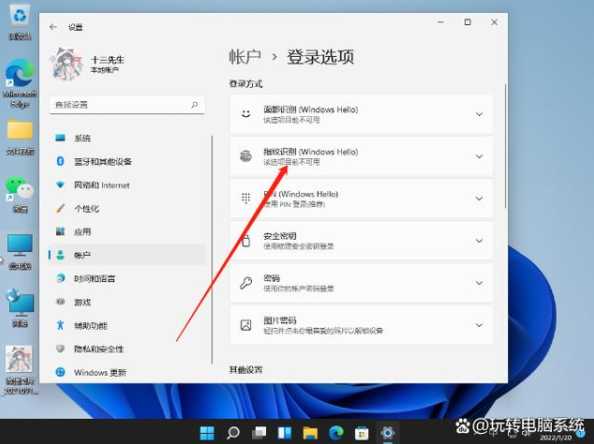594x444 pixels.
Task: Expand the fingerprint recognition (Windows Hello) chevron
Action: pyautogui.click(x=479, y=156)
